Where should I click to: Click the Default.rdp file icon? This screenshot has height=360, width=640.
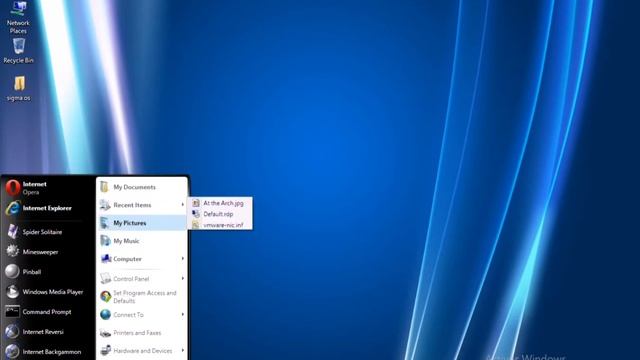click(196, 214)
